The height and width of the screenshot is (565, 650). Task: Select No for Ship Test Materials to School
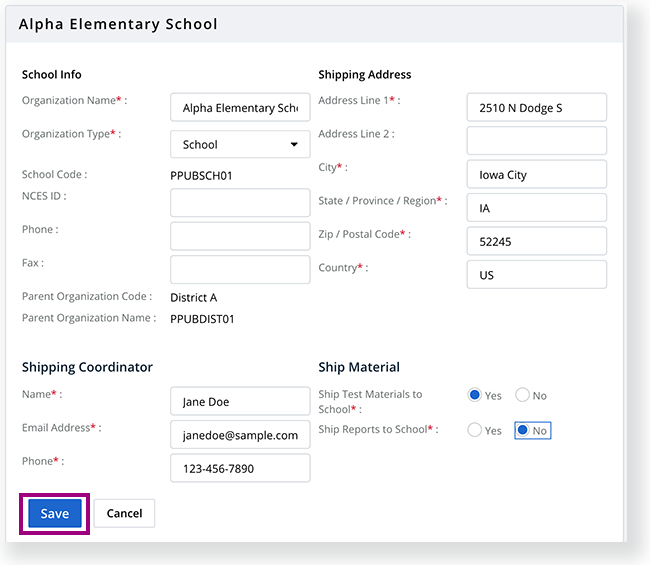coord(522,395)
